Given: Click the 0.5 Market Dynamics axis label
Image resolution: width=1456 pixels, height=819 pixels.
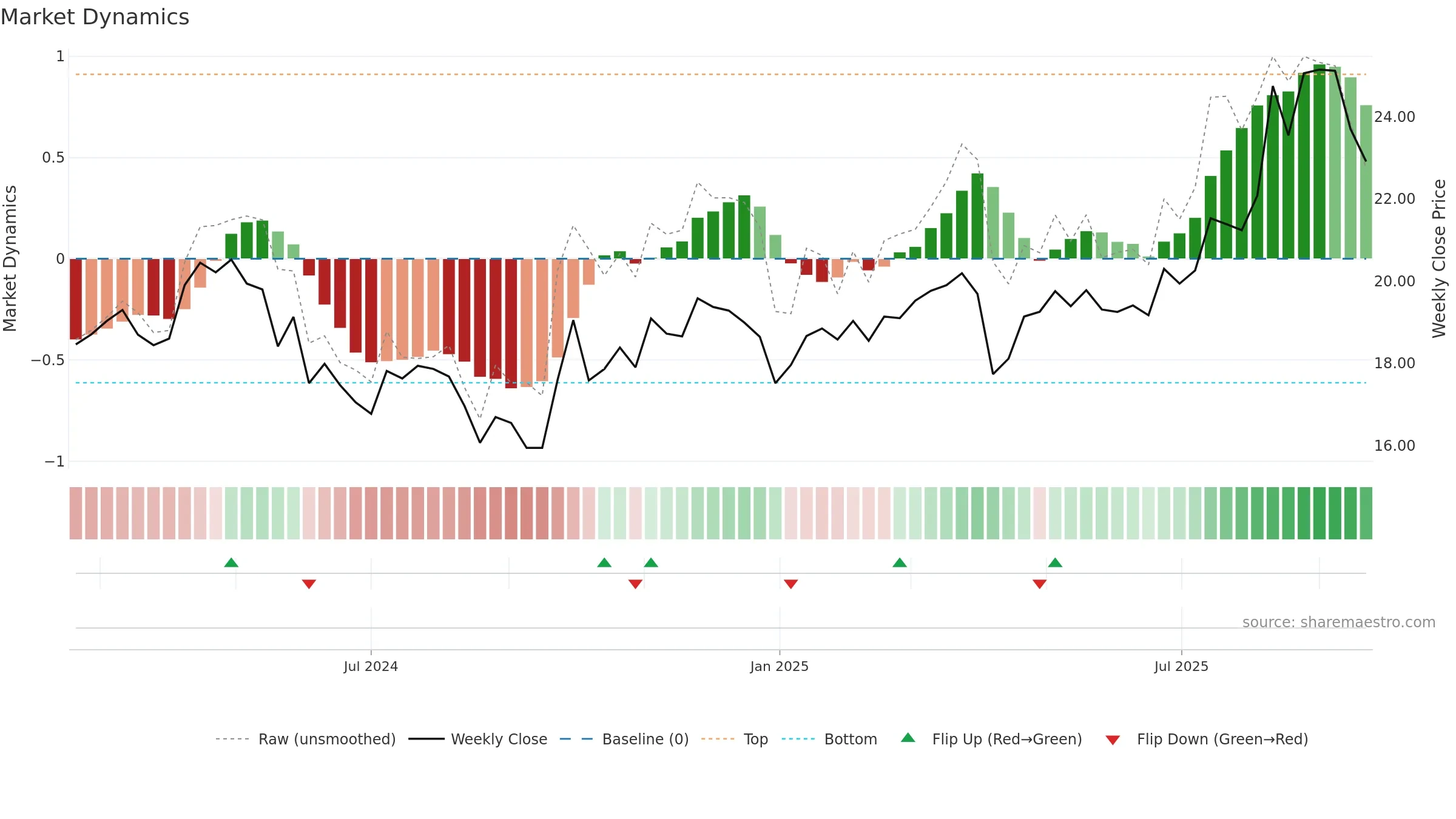Looking at the screenshot, I should (x=53, y=158).
